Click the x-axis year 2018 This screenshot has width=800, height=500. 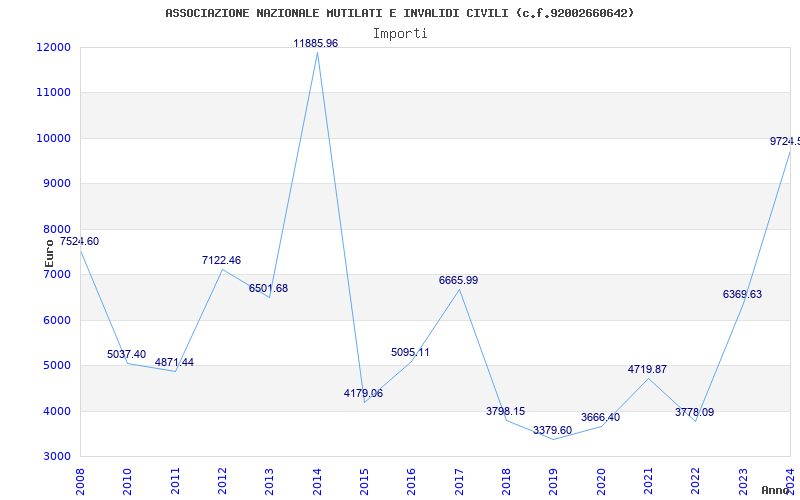click(506, 481)
